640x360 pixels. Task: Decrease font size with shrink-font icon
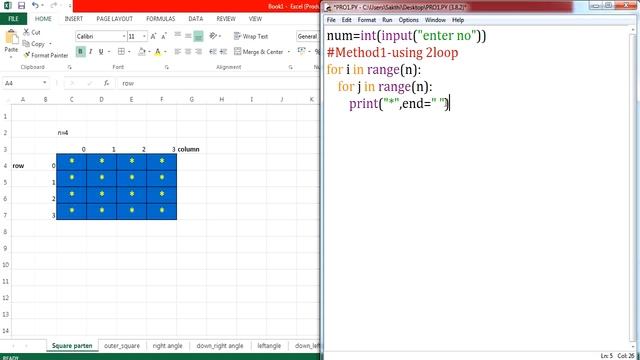coord(164,36)
